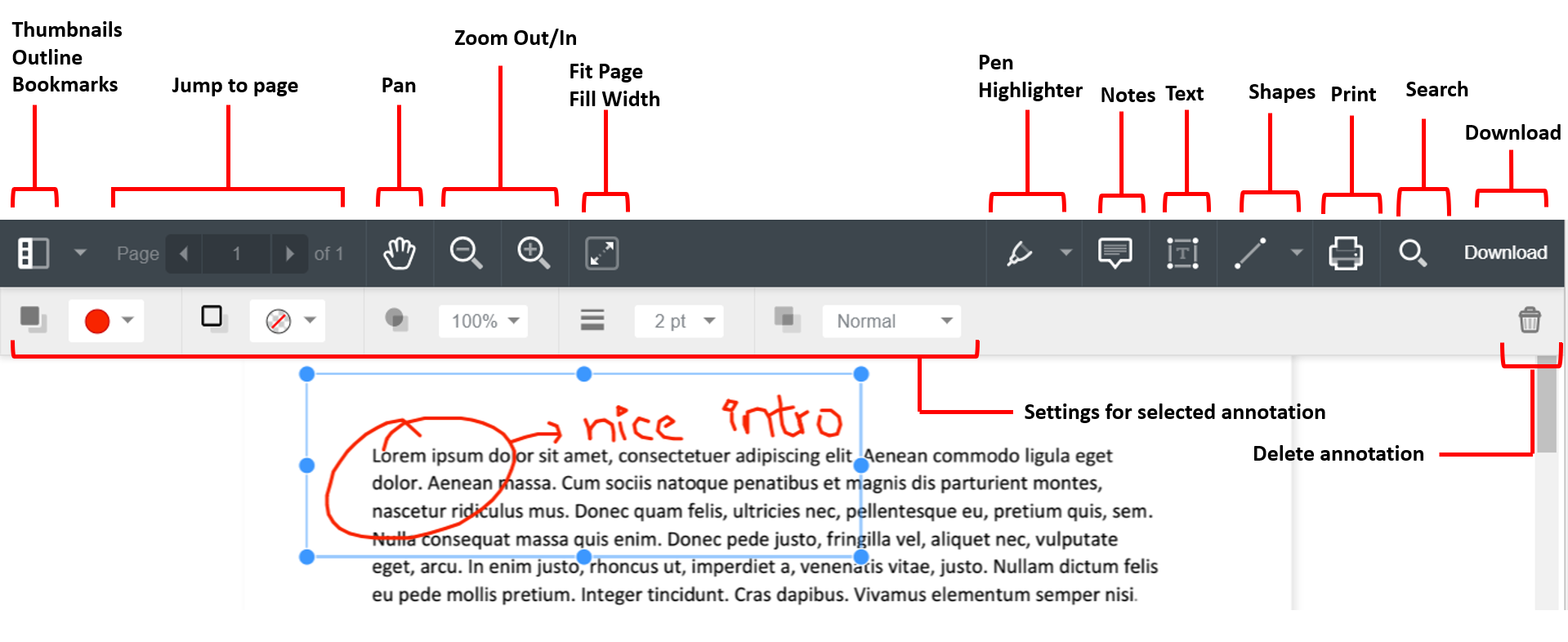The height and width of the screenshot is (642, 1568).
Task: Select the line Shapes tool
Action: coord(1250,253)
